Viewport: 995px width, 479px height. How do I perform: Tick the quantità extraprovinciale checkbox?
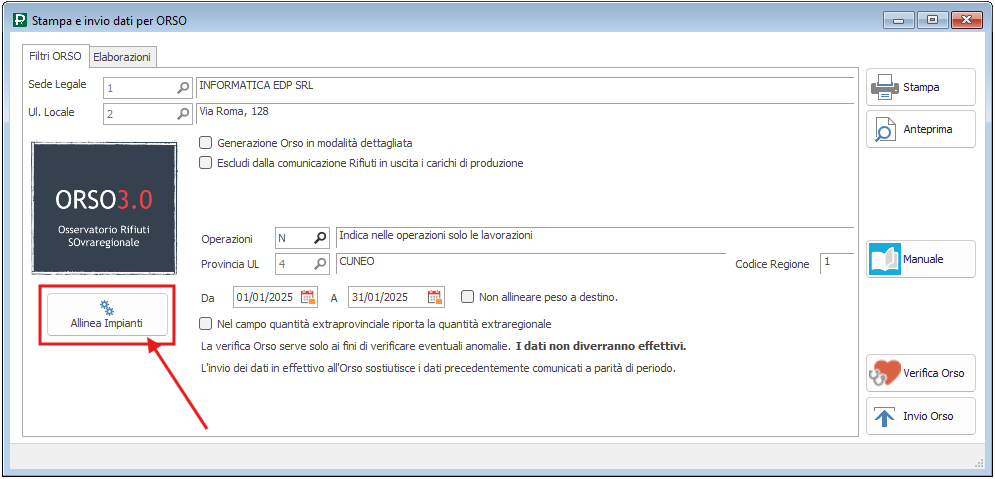tap(206, 324)
